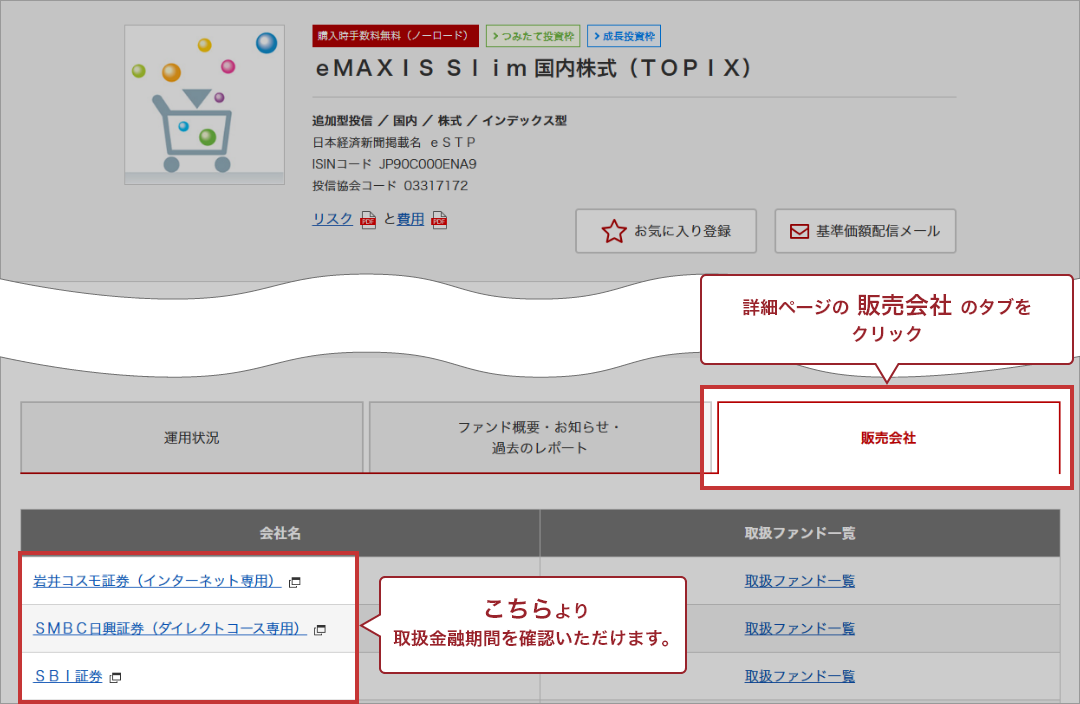Click 取扱ファンド一覧 for 岩井コスモ証券
This screenshot has width=1080, height=704.
(800, 581)
